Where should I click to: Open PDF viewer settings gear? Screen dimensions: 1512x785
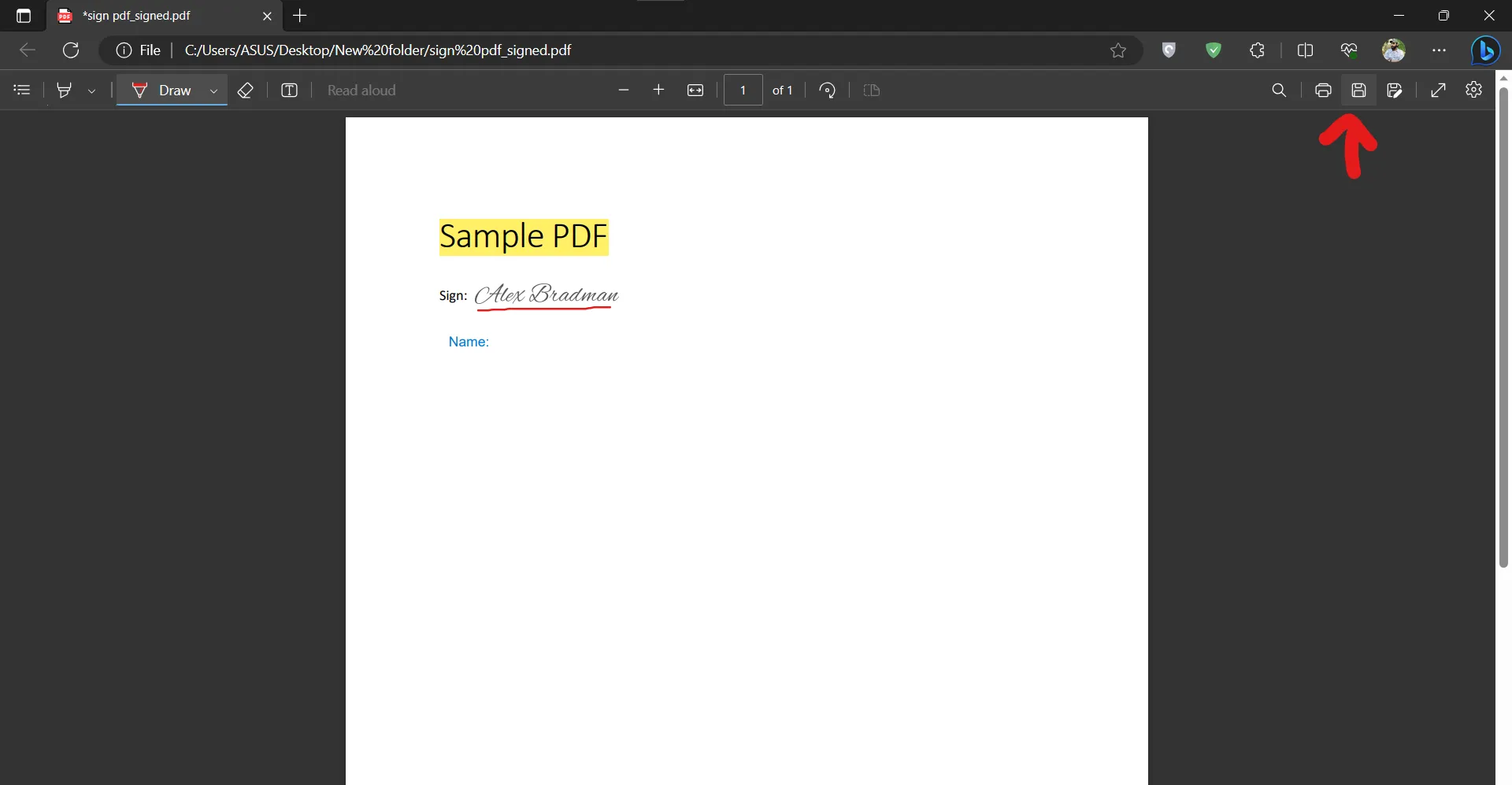click(x=1474, y=90)
